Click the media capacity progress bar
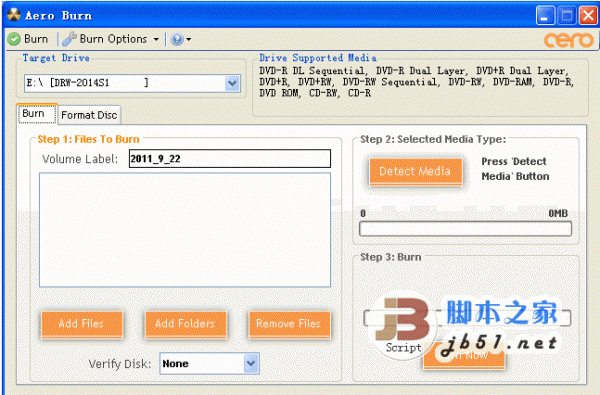600x395 pixels. (465, 229)
